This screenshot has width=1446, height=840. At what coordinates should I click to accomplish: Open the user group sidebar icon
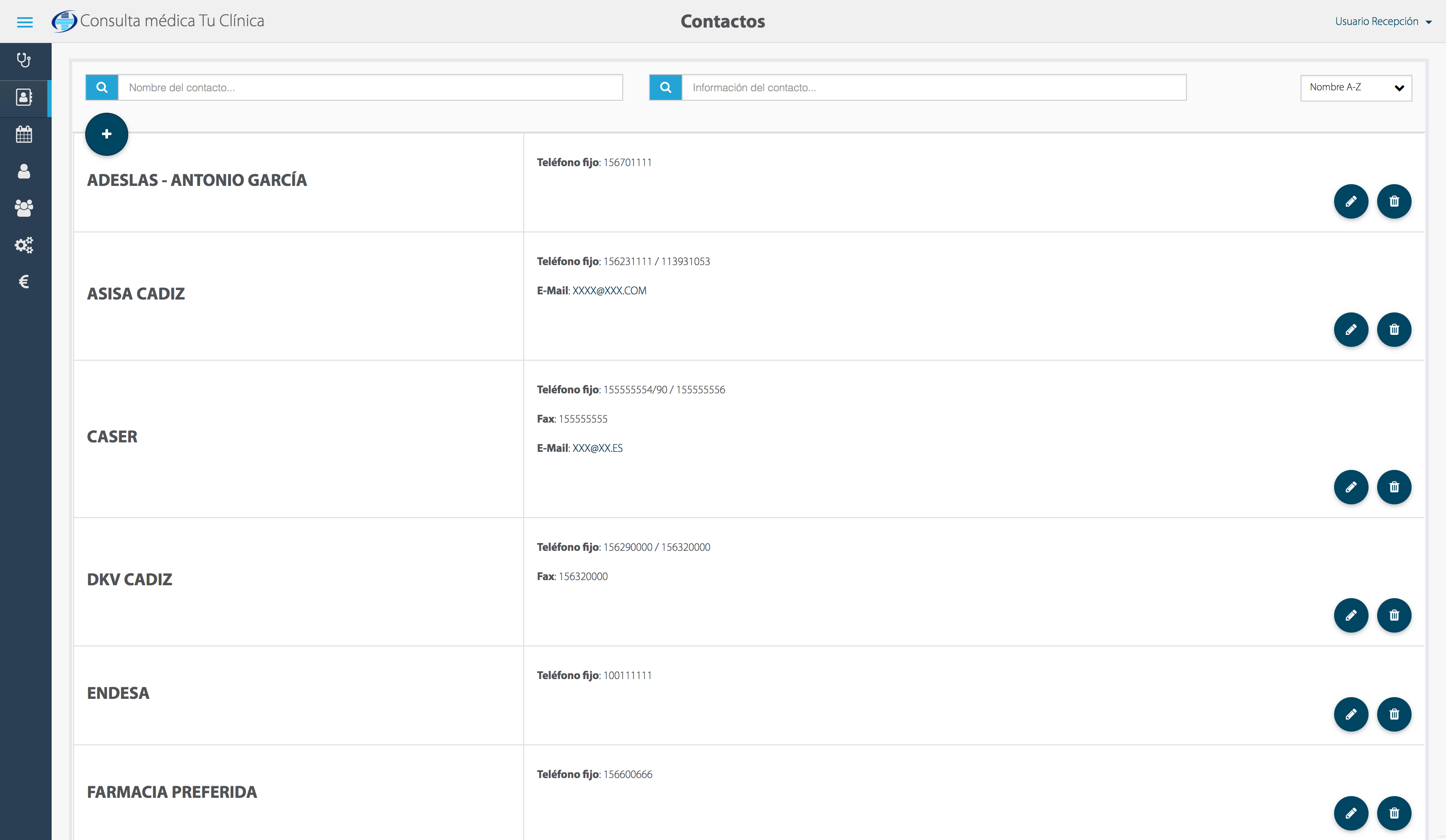coord(24,208)
